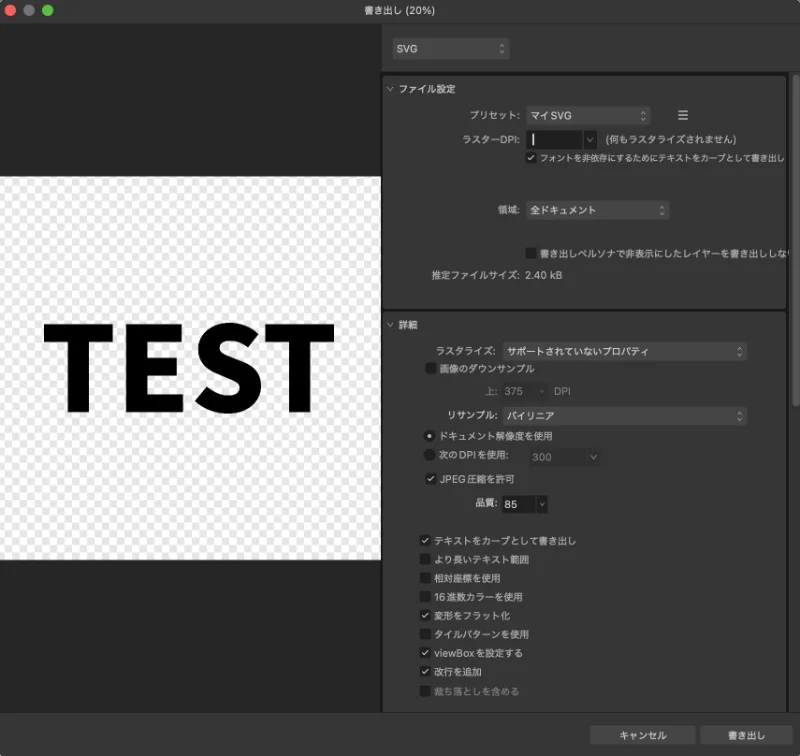
Task: Click the (何もラスタライズされません) note
Action: pyautogui.click(x=670, y=139)
